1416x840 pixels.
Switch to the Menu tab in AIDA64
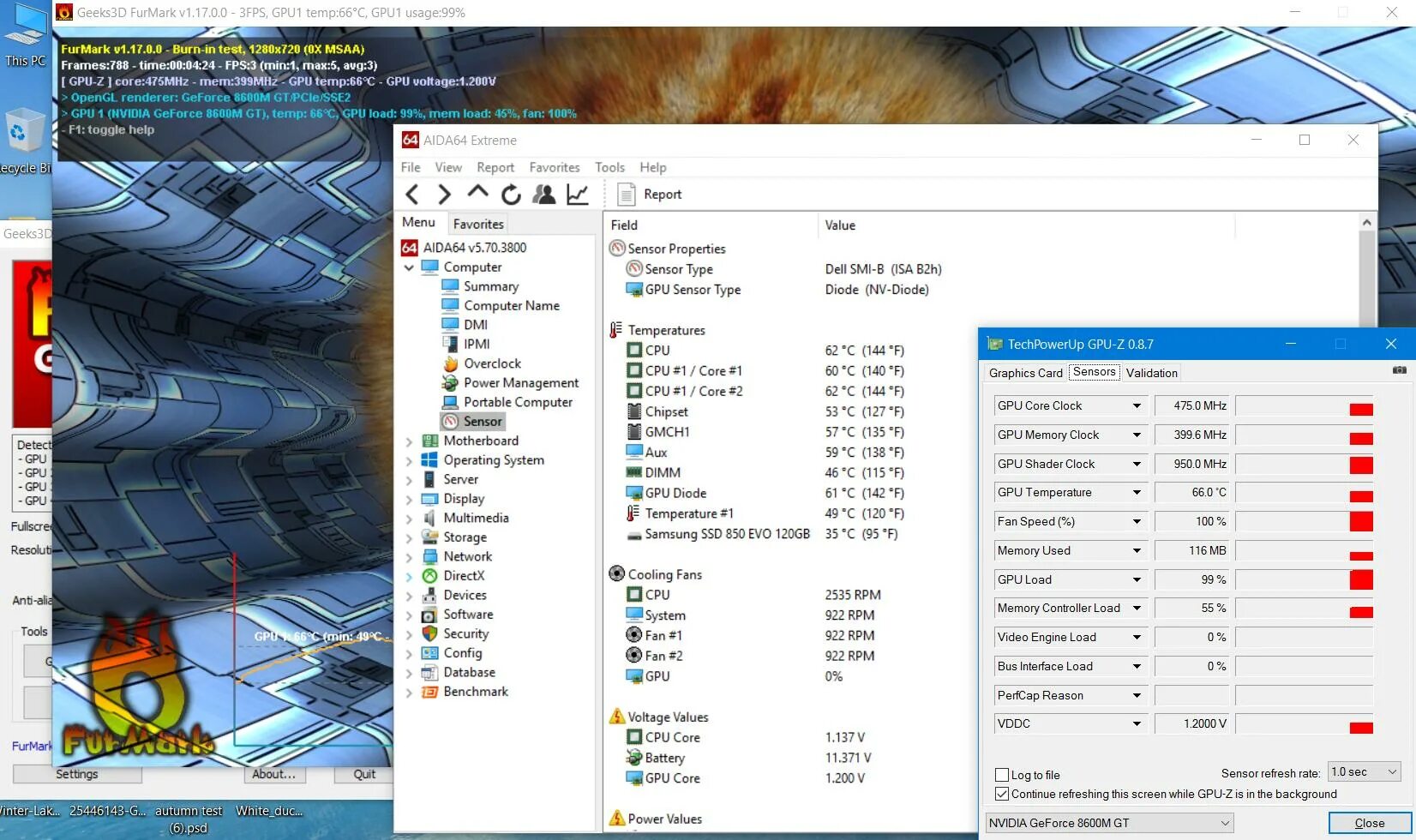(419, 223)
